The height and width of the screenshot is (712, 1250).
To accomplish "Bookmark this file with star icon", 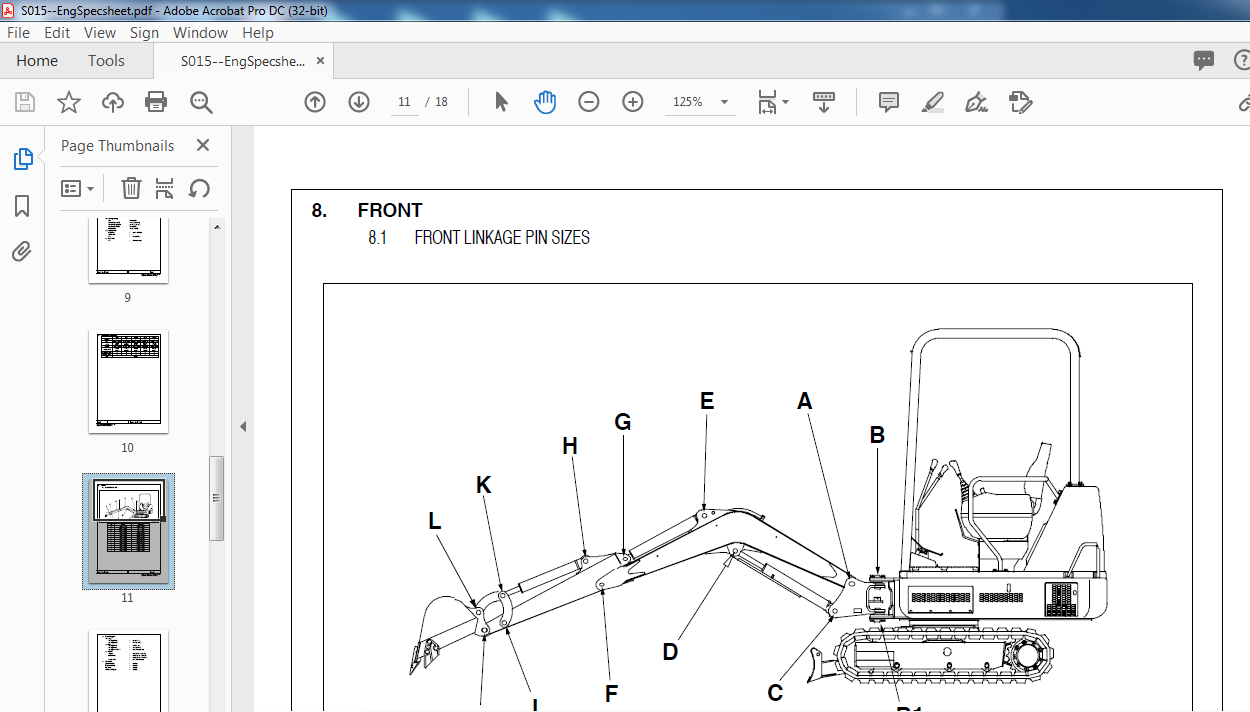I will pyautogui.click(x=68, y=102).
